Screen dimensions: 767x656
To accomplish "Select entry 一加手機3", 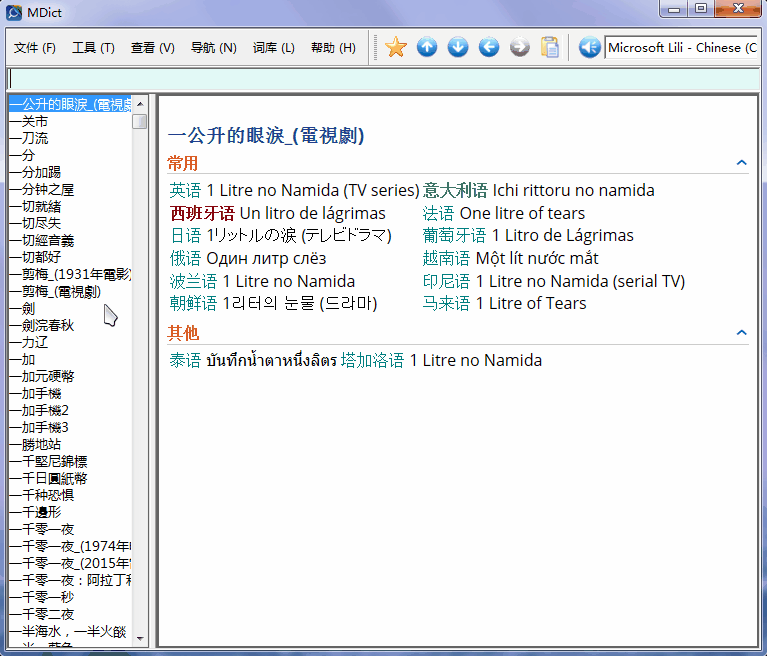I will point(39,427).
